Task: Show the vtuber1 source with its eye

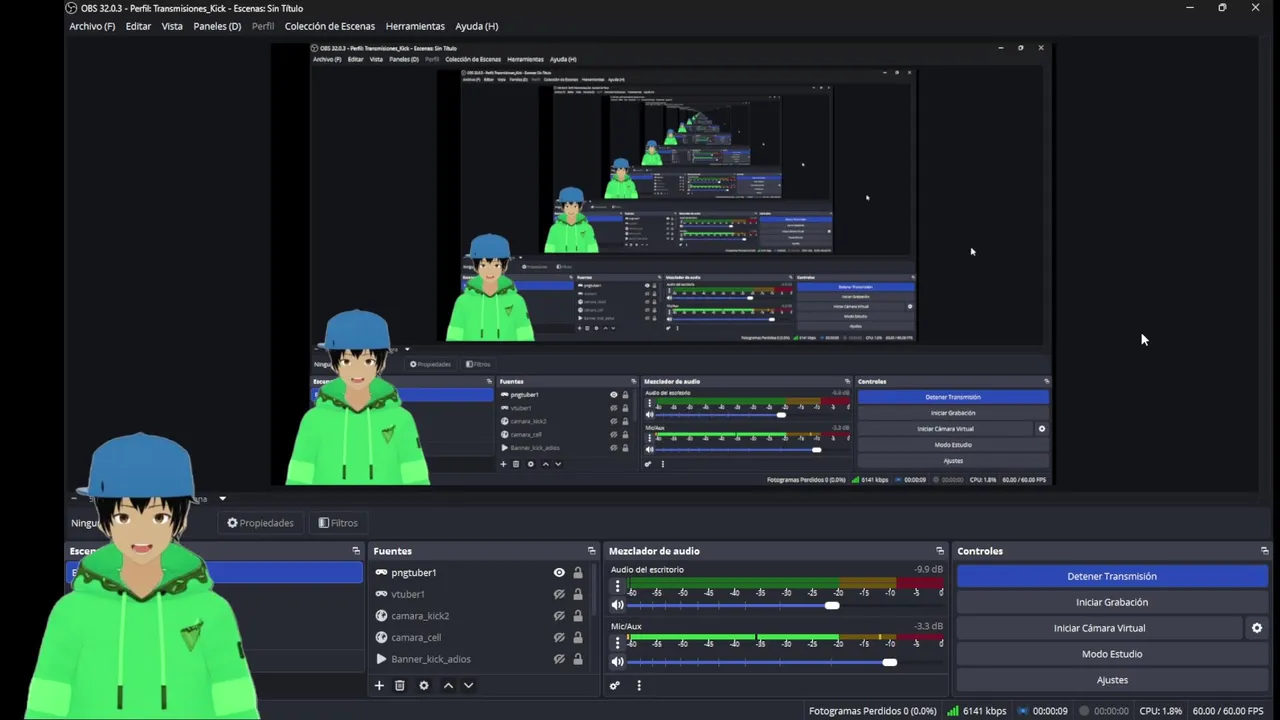Action: (559, 594)
